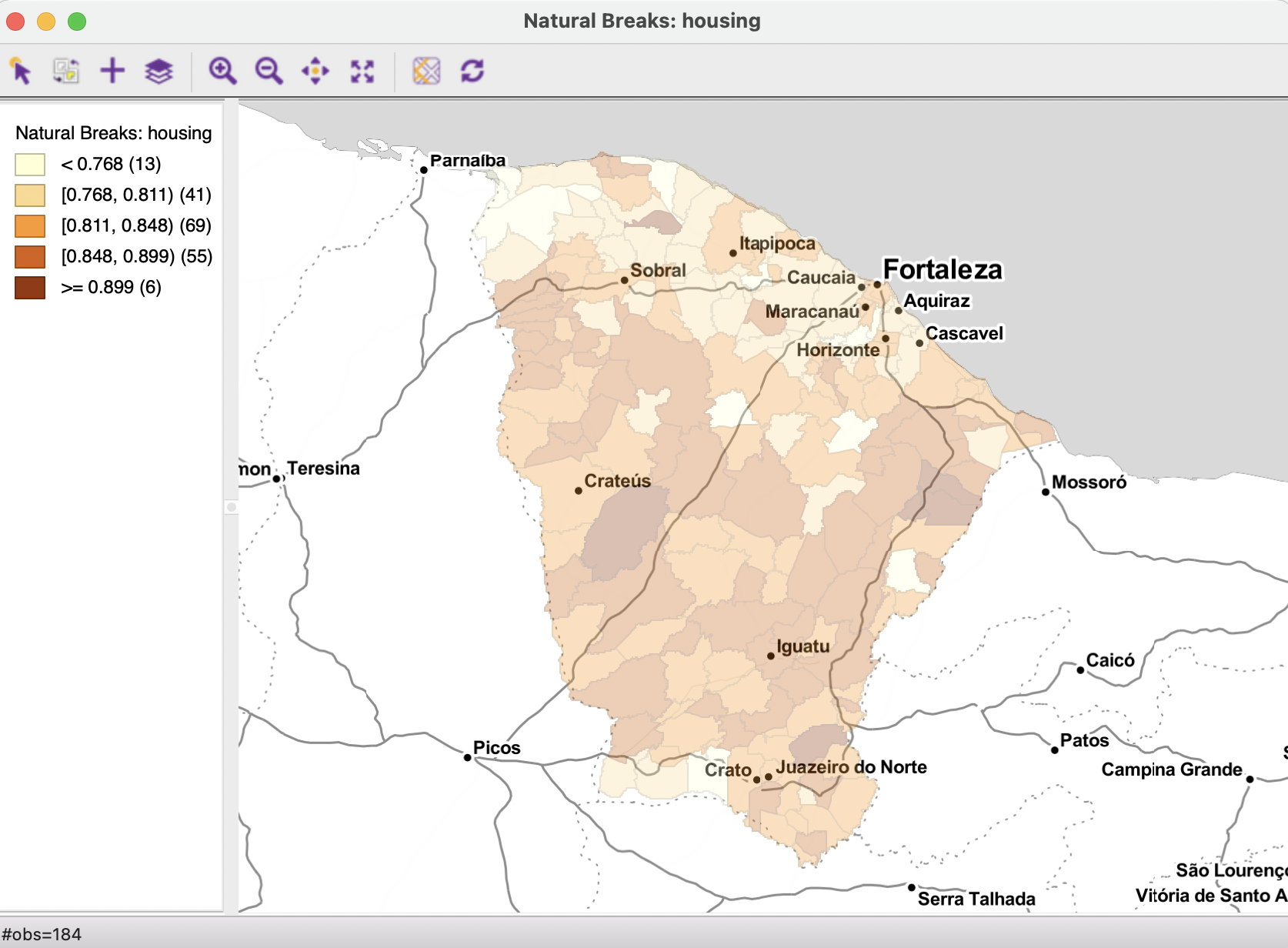Activate the zoom in magnifier

click(x=223, y=71)
